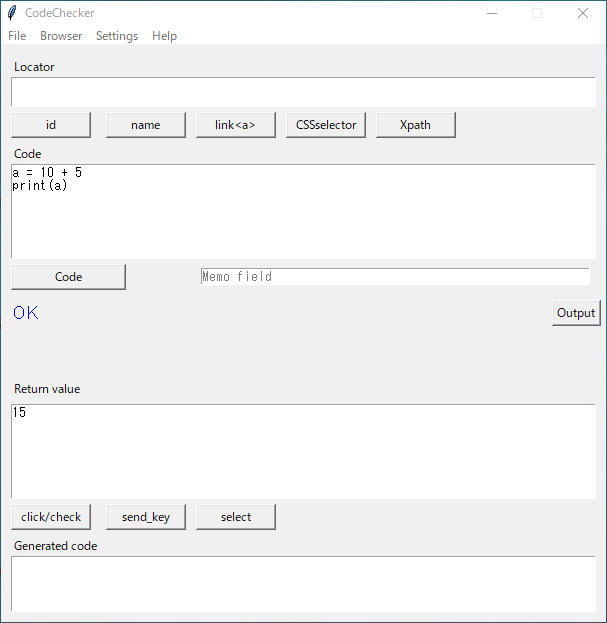Click the 'Locator' label
This screenshot has height=623, width=607.
click(x=34, y=67)
